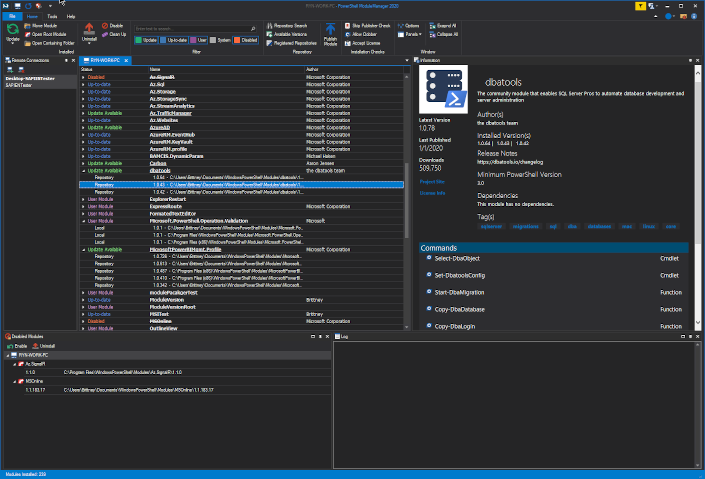Click Uninstall in Disabled Modules panel
This screenshot has width=705, height=479.
44,346
